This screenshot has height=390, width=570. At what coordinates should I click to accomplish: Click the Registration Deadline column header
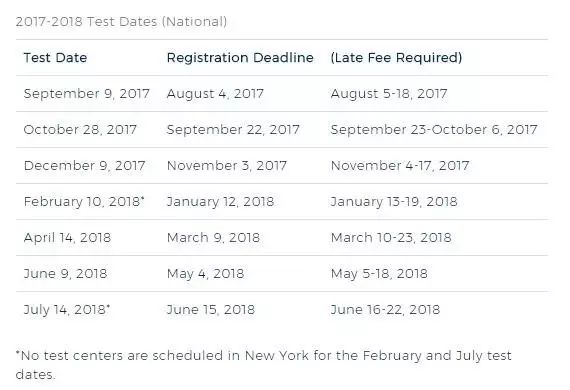pyautogui.click(x=240, y=57)
